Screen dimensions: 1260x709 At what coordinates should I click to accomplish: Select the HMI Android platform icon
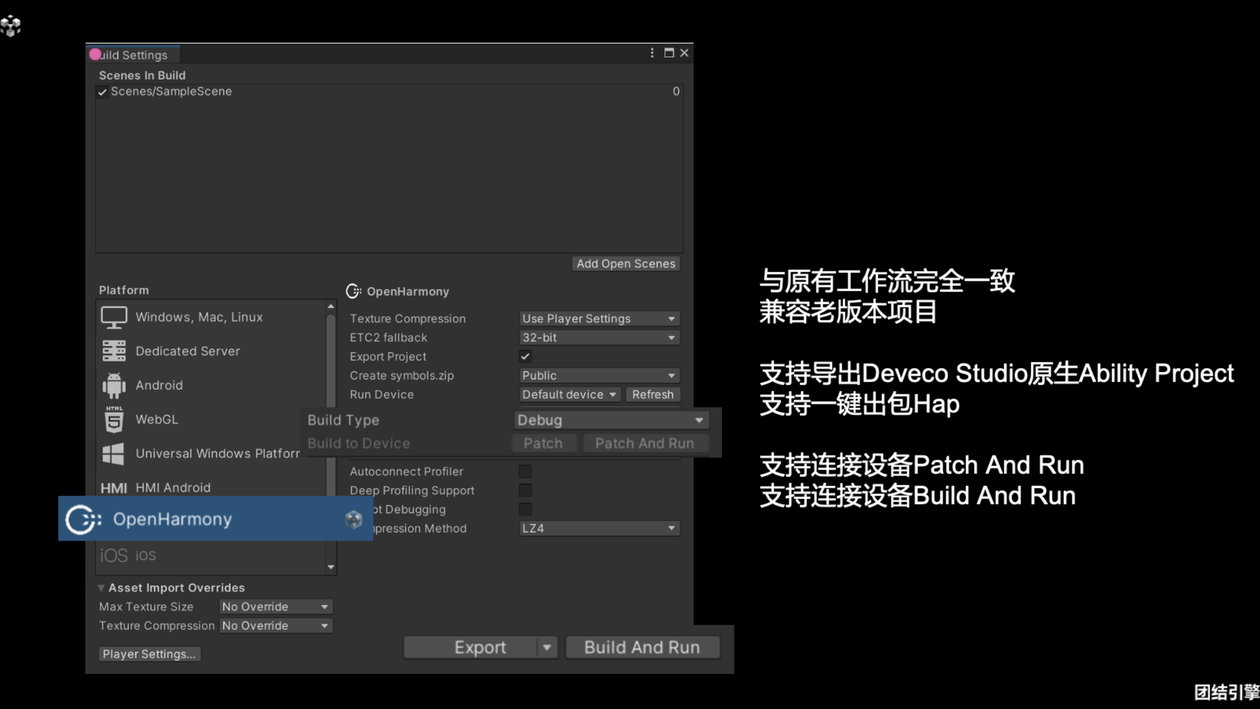coord(112,487)
